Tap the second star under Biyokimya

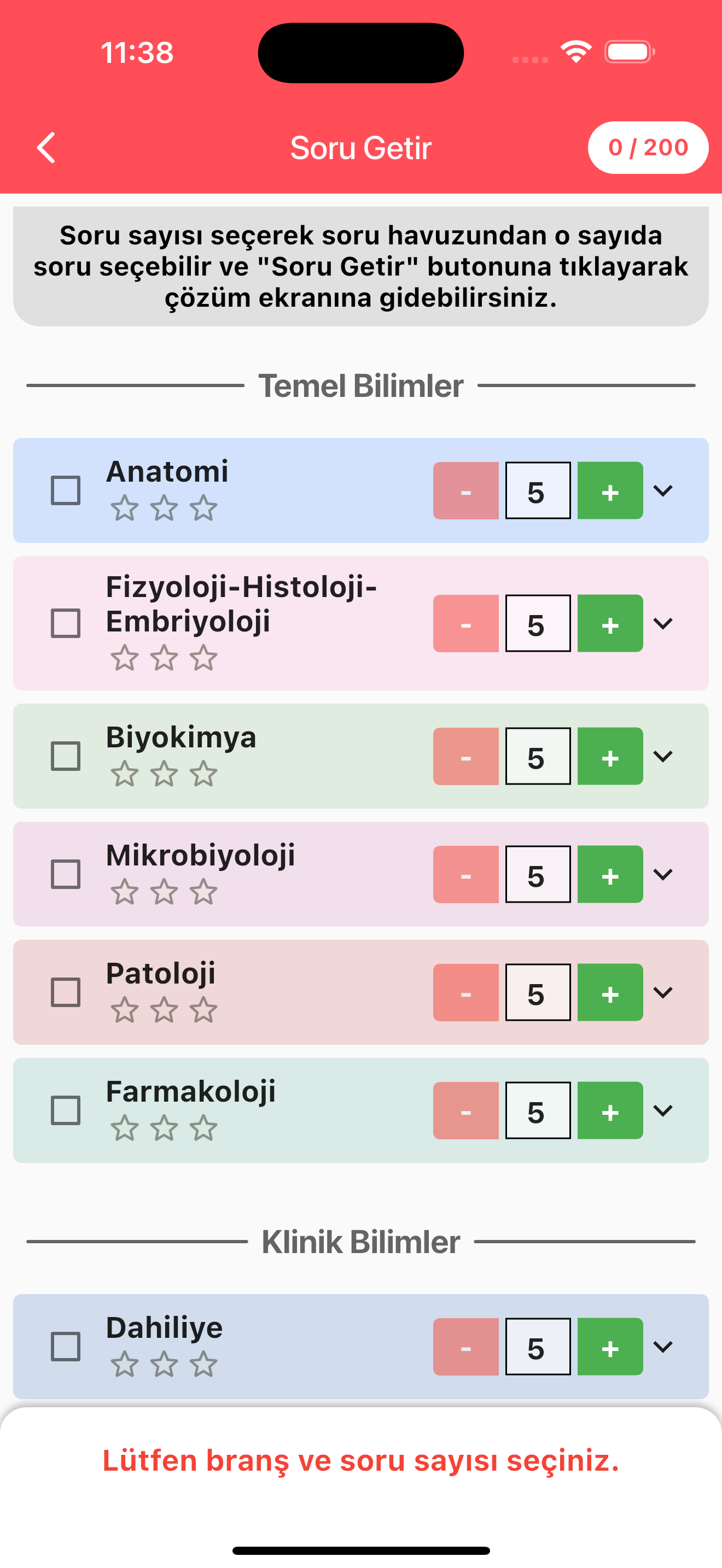165,774
